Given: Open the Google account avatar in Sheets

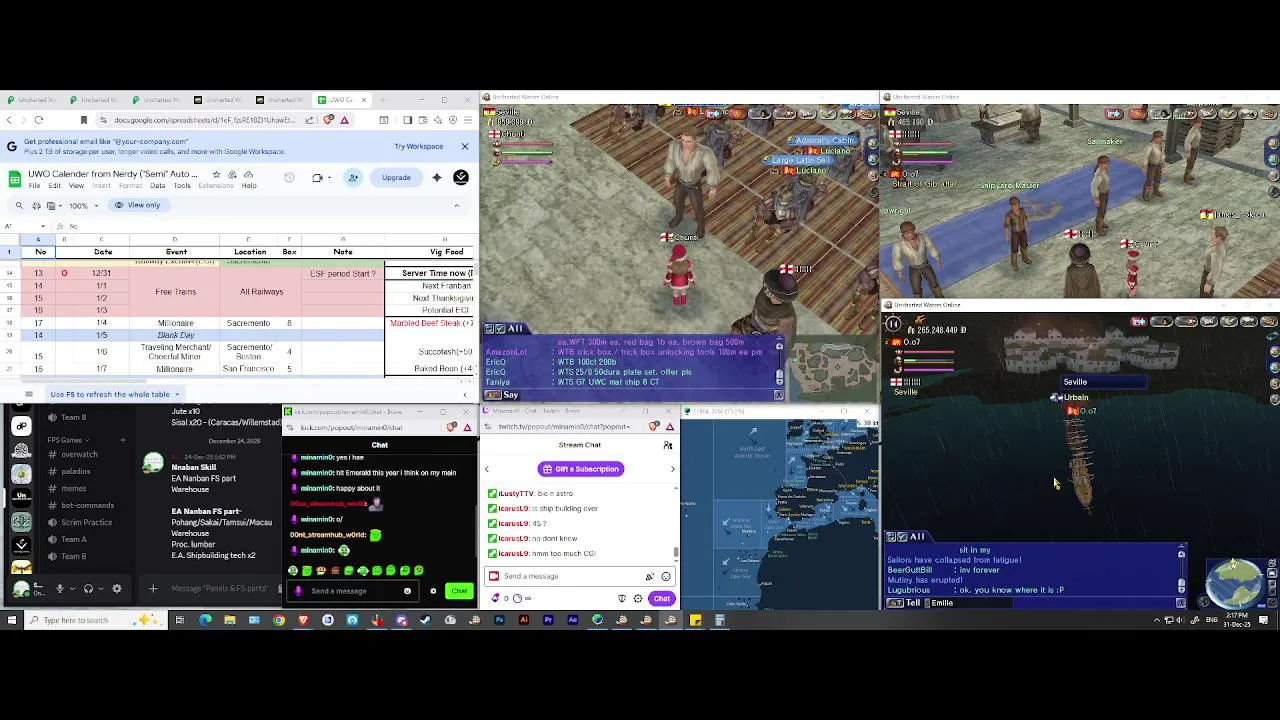Looking at the screenshot, I should tap(461, 178).
